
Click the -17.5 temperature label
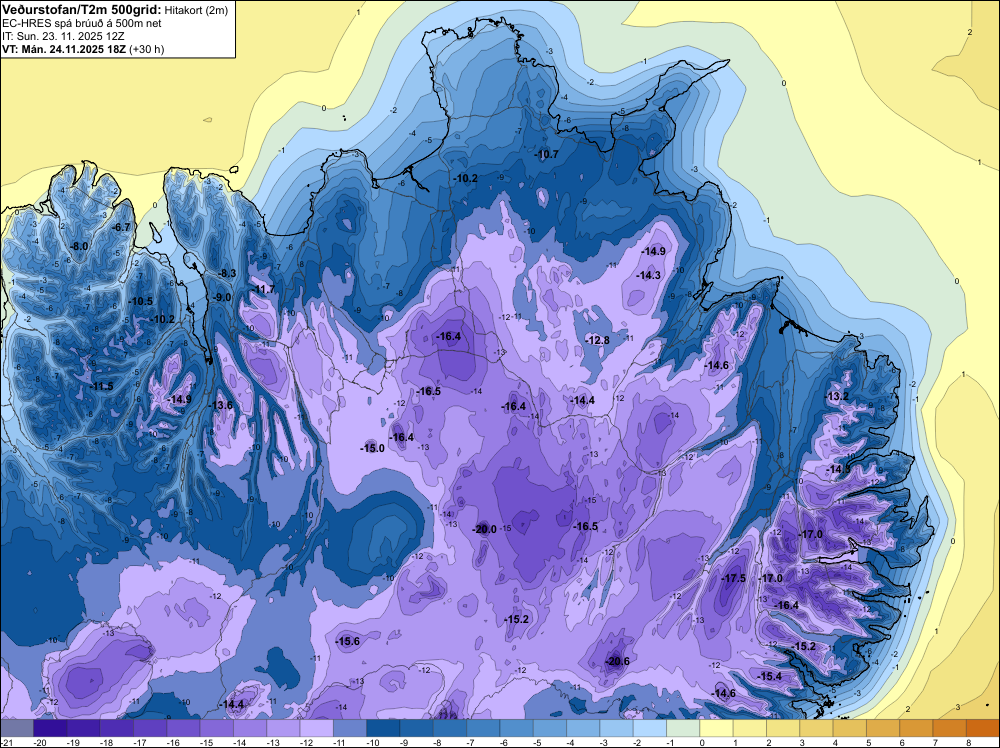pyautogui.click(x=734, y=578)
